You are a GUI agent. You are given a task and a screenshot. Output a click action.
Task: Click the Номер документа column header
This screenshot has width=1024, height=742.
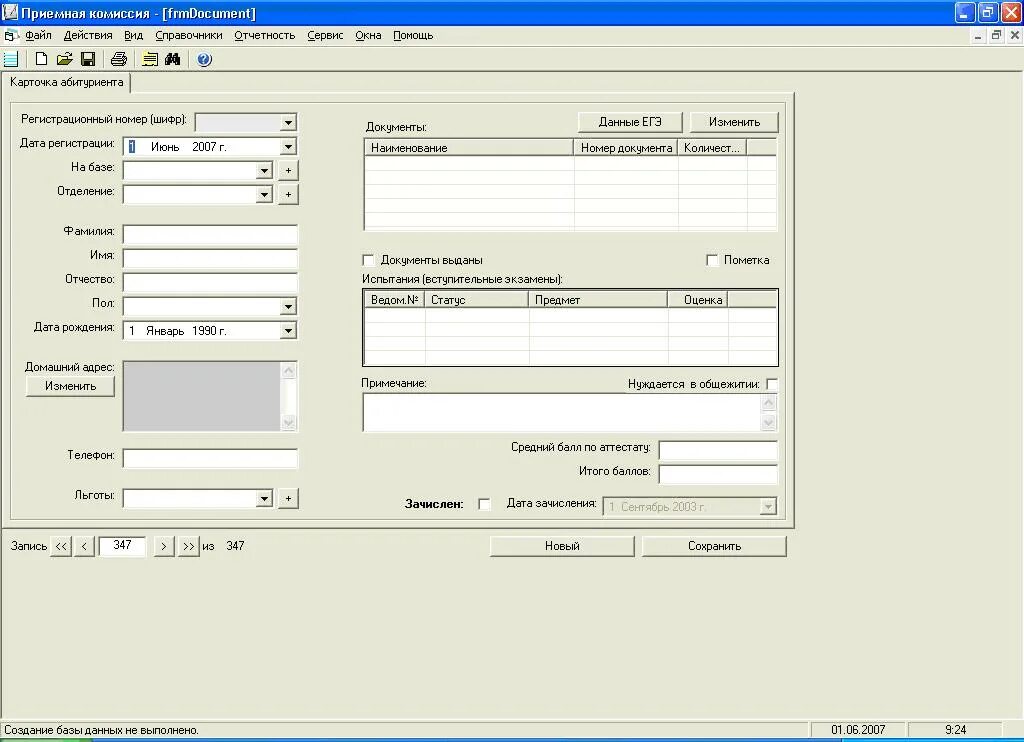point(626,148)
